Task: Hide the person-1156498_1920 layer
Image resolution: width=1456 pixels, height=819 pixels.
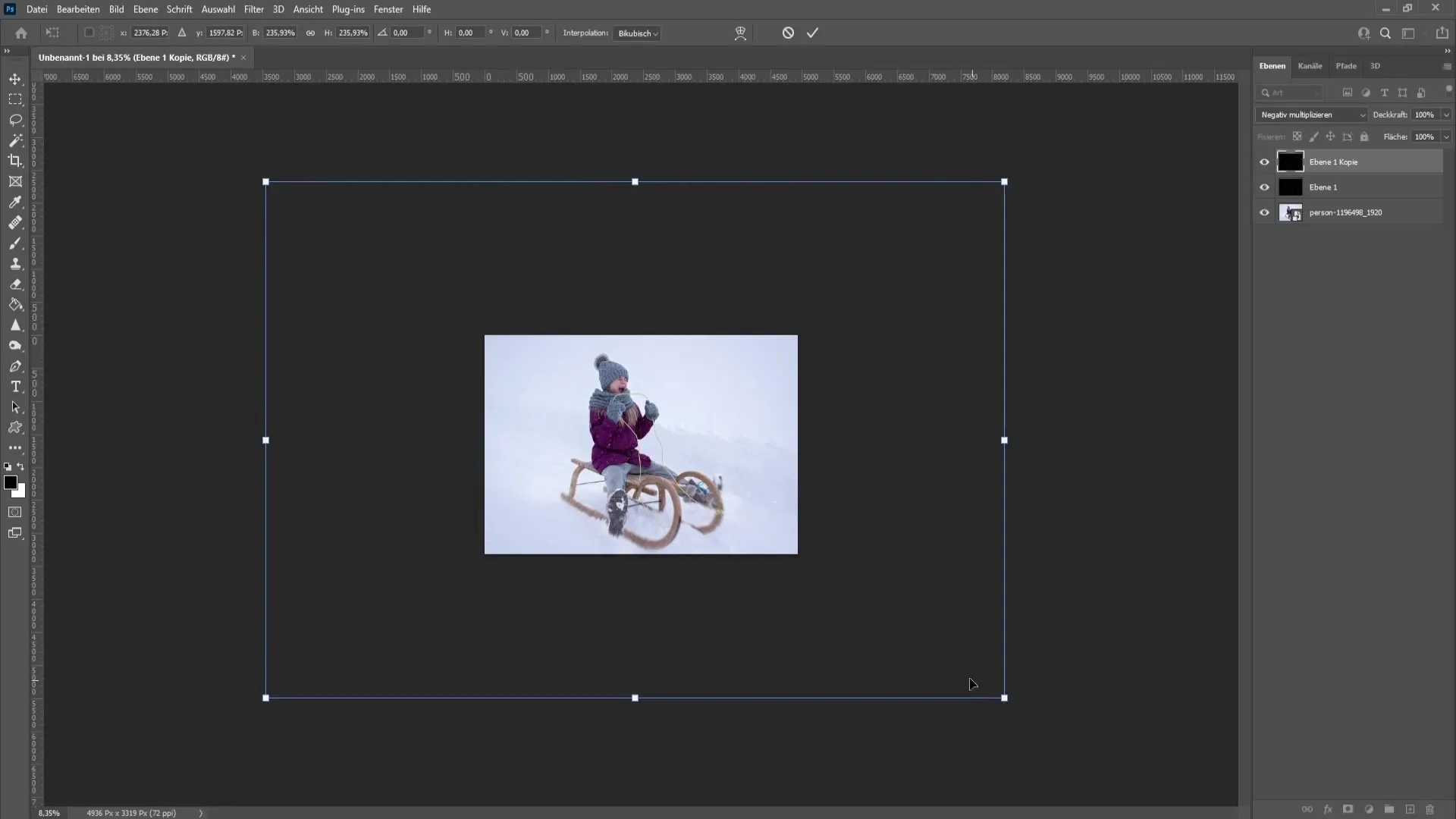Action: click(x=1265, y=211)
